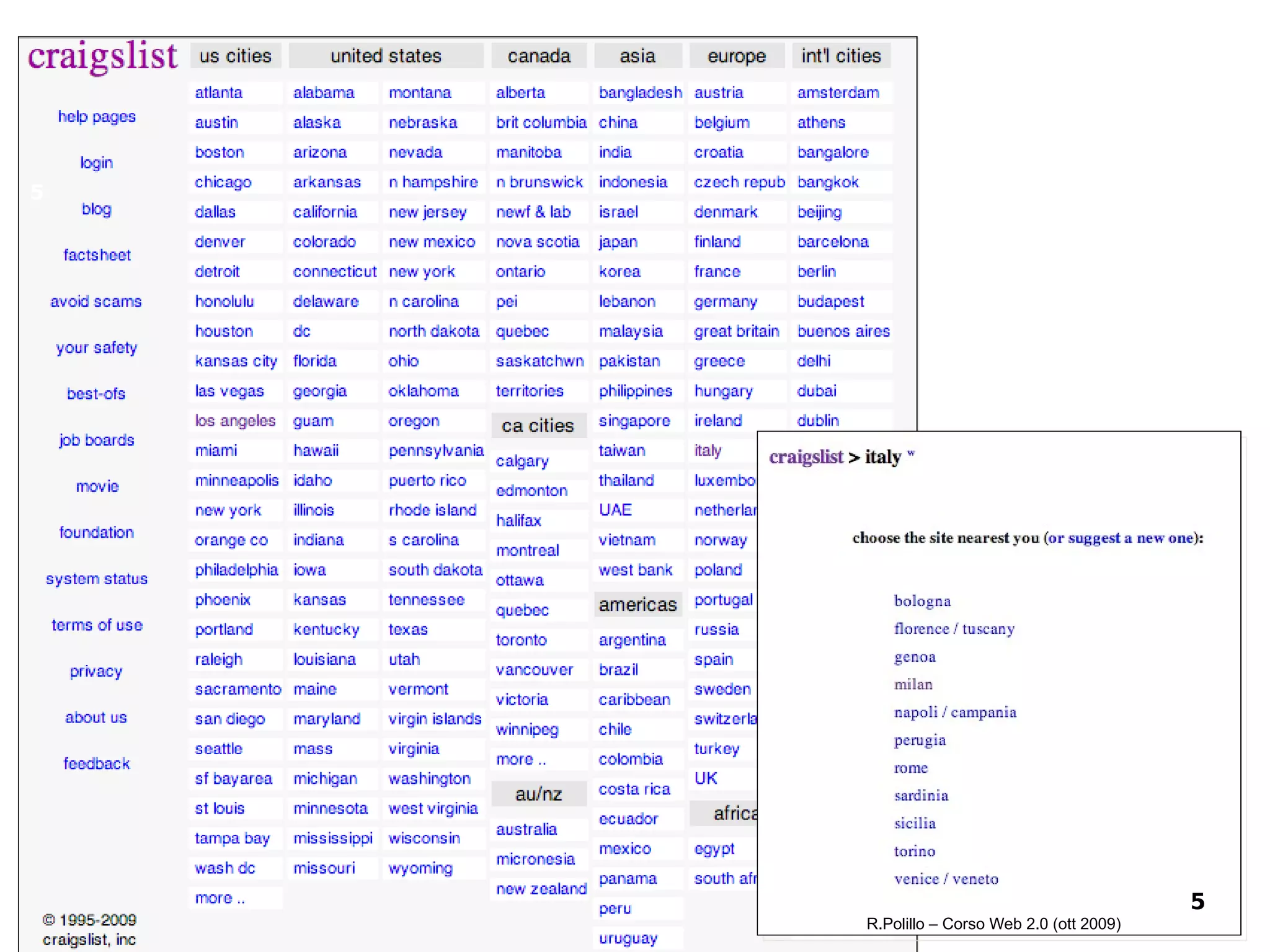The width and height of the screenshot is (1270, 952).
Task: Choose torino site
Action: (x=914, y=852)
